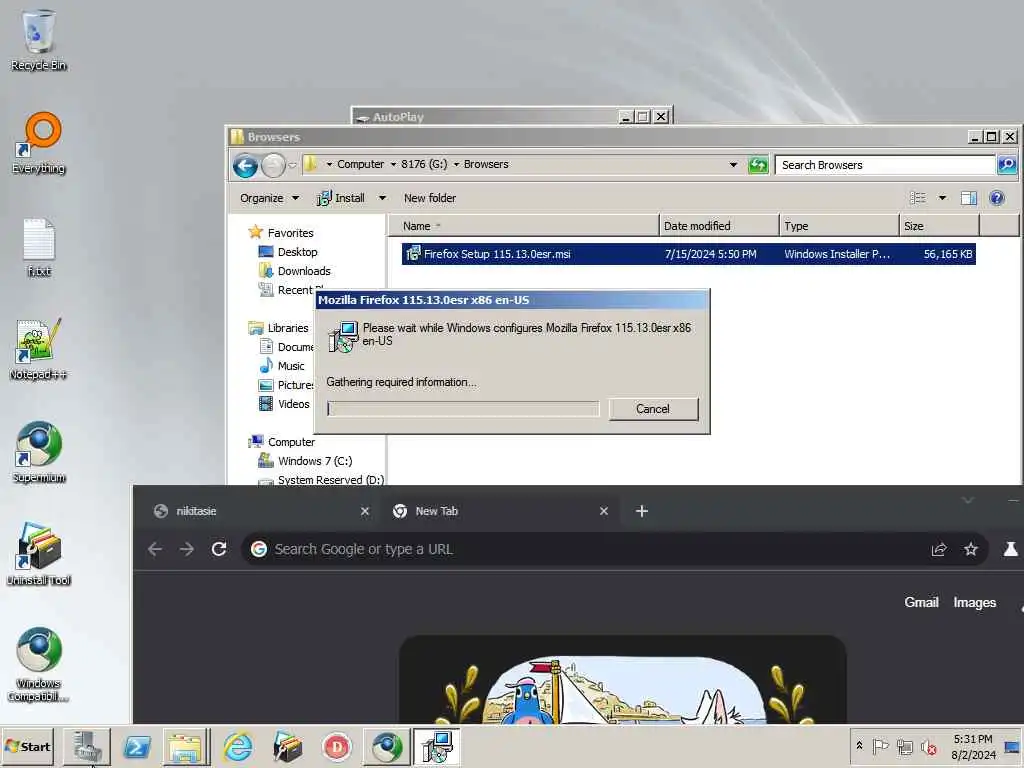This screenshot has width=1024, height=768.
Task: Show hidden tray icons arrow
Action: pos(859,746)
